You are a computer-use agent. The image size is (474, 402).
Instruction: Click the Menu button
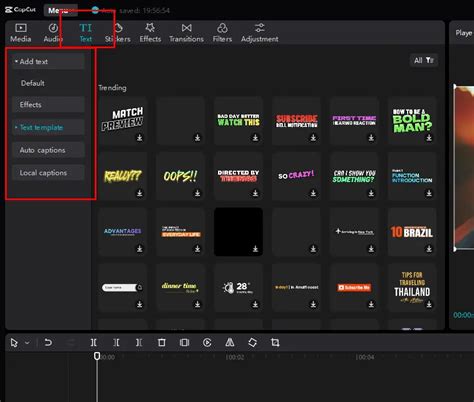tap(61, 10)
